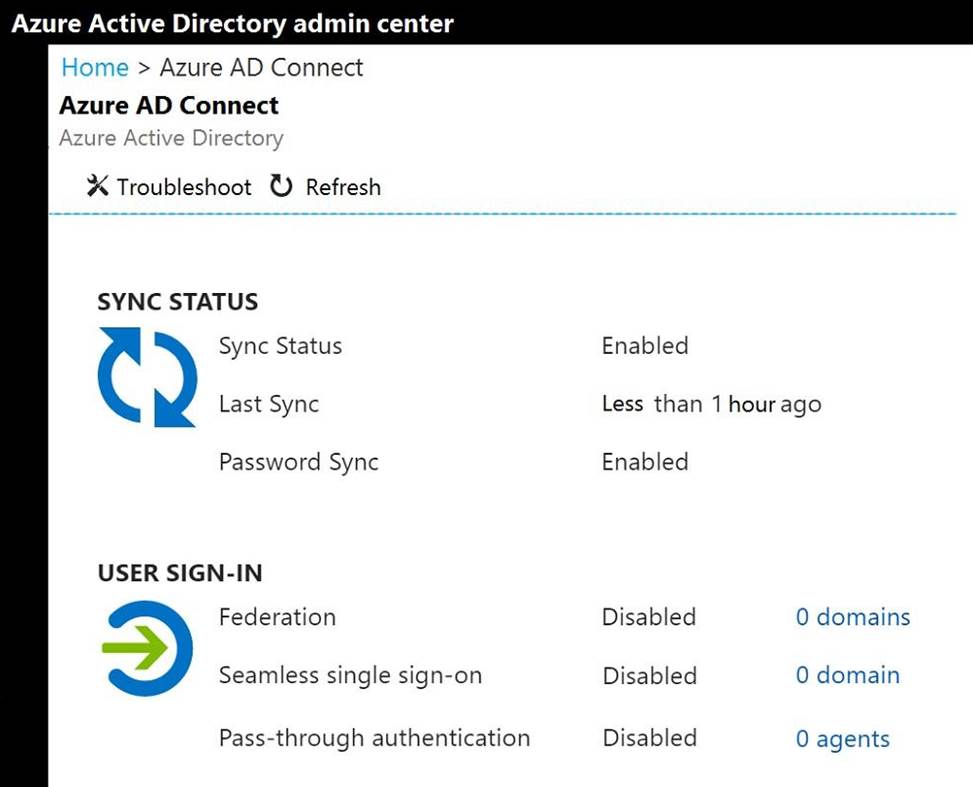Viewport: 973px width, 787px height.
Task: Select the Password Sync label
Action: [298, 462]
